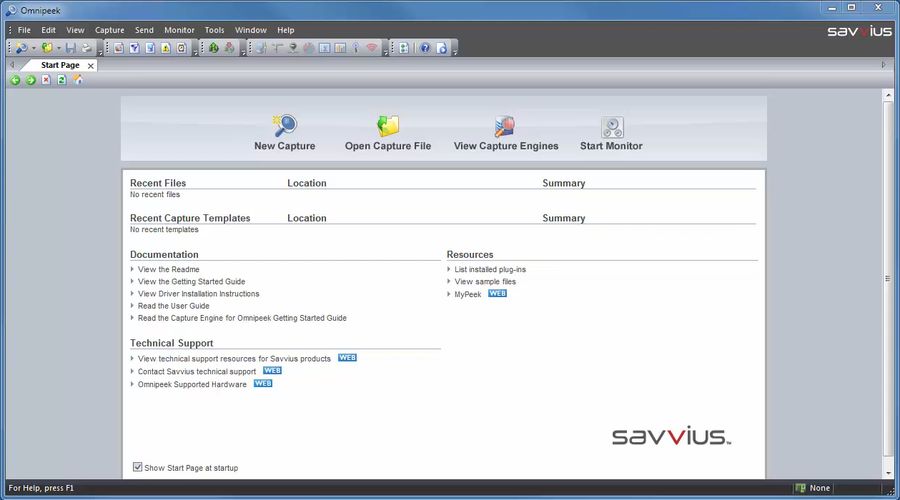
Task: Open toolbar options arrow after Print icon
Action: tap(100, 51)
